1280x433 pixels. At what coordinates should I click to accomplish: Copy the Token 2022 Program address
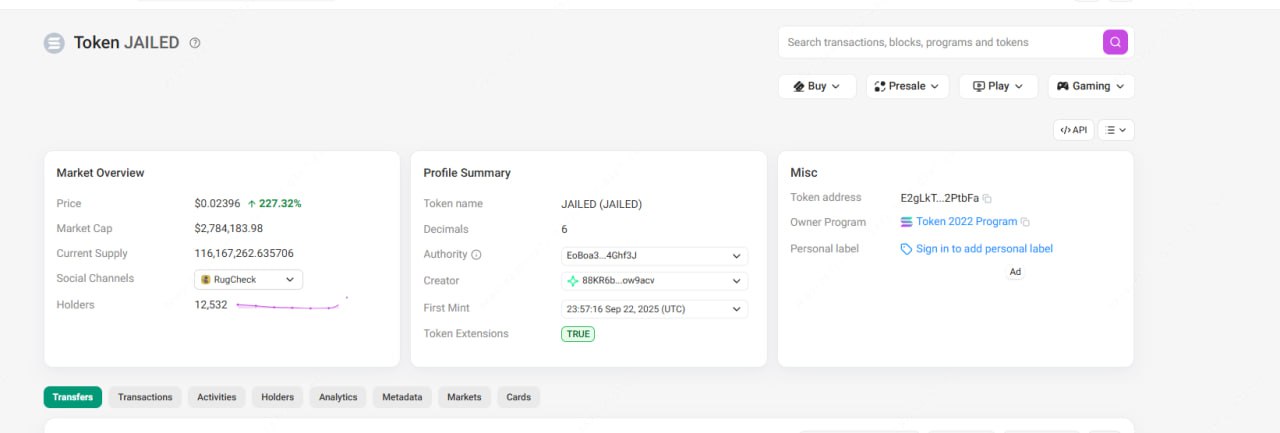click(x=1025, y=222)
